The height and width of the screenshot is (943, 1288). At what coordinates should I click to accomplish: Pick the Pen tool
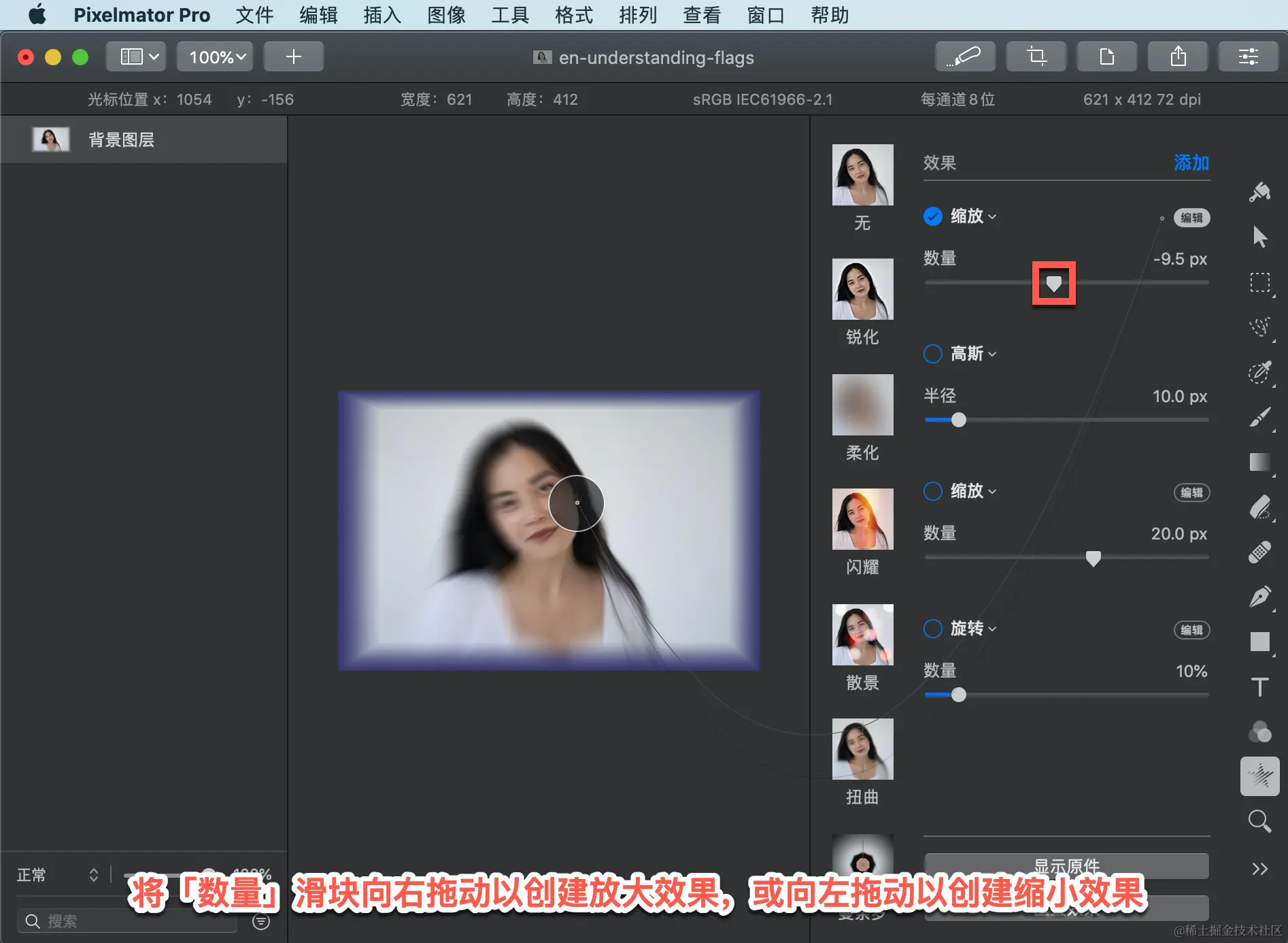1259,597
